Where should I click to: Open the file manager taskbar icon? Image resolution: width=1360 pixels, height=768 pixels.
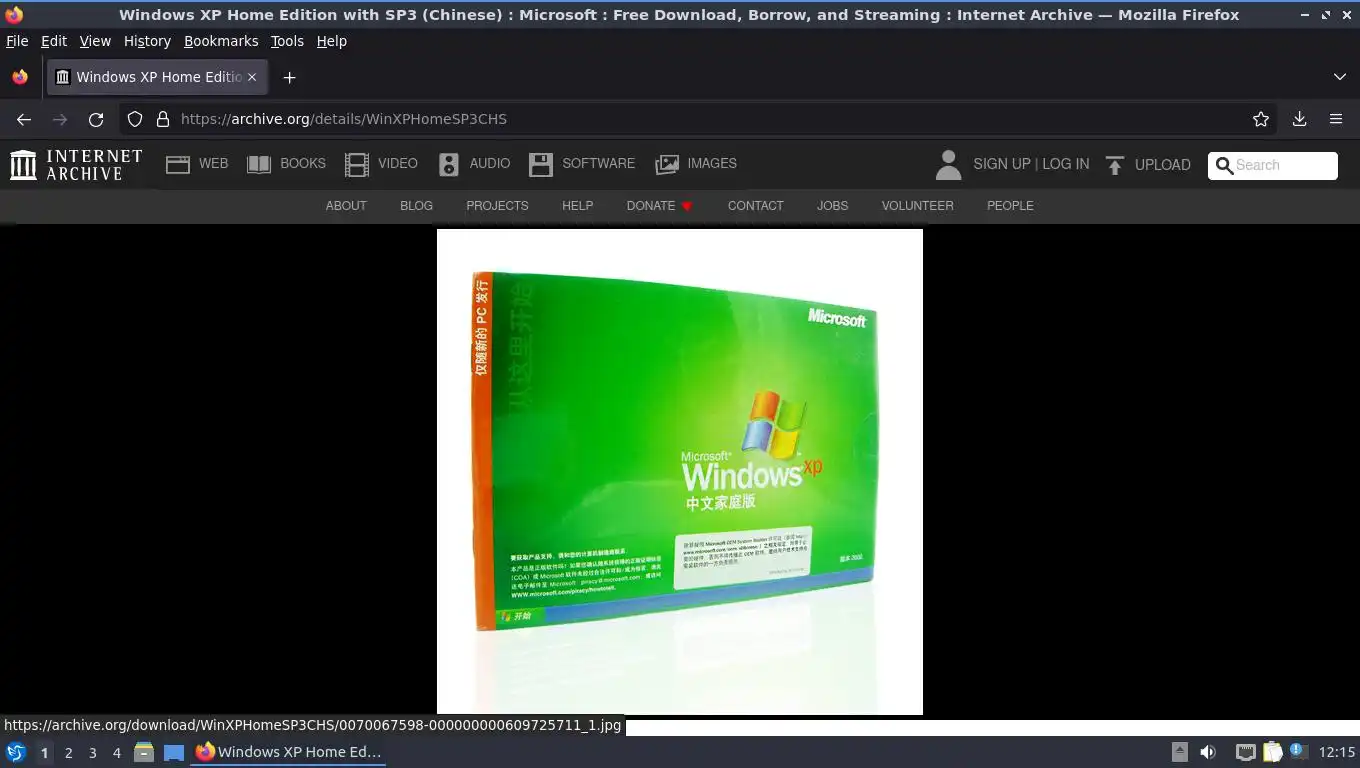[x=144, y=752]
